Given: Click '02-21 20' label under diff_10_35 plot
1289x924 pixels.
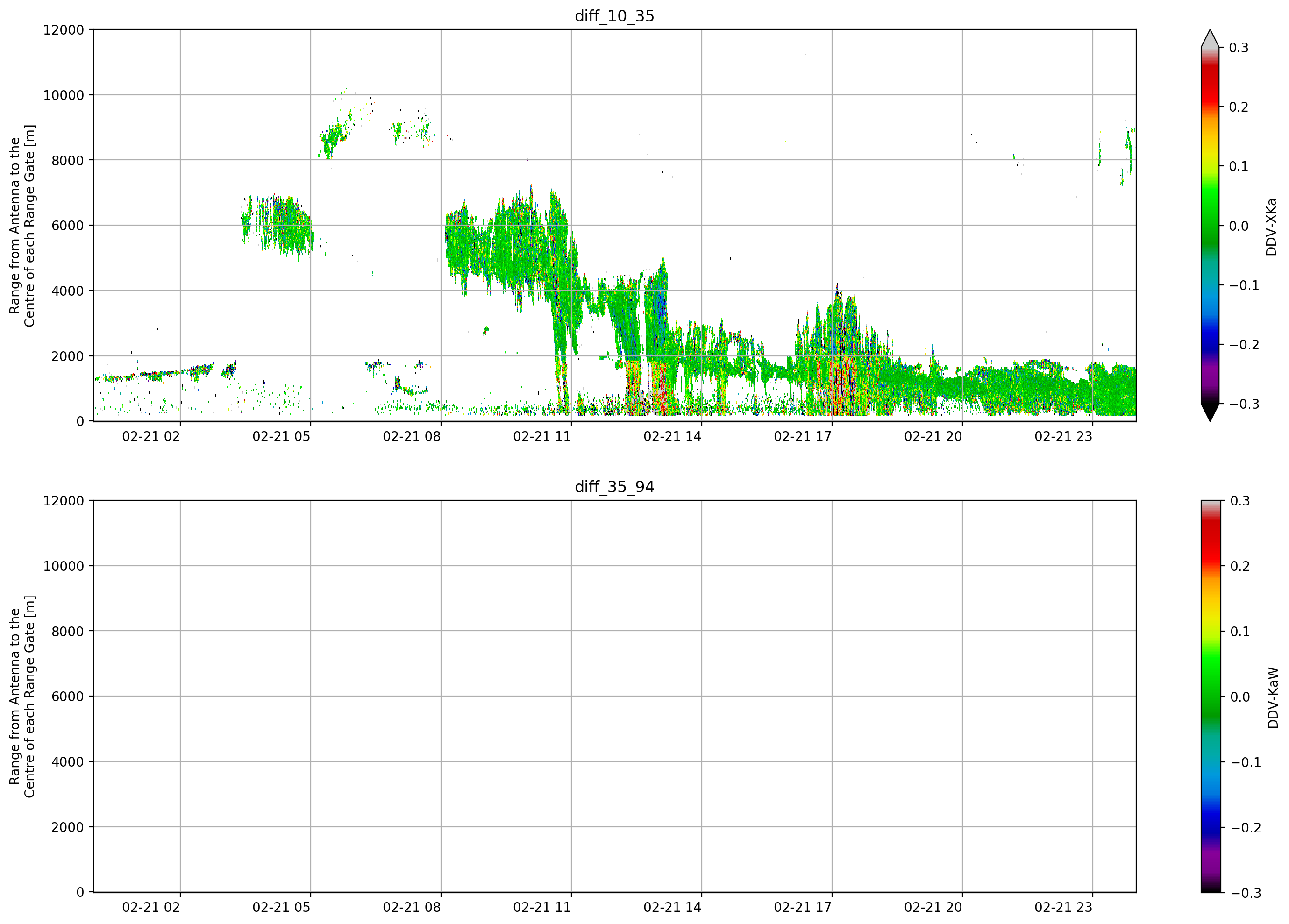Looking at the screenshot, I should pos(933,436).
